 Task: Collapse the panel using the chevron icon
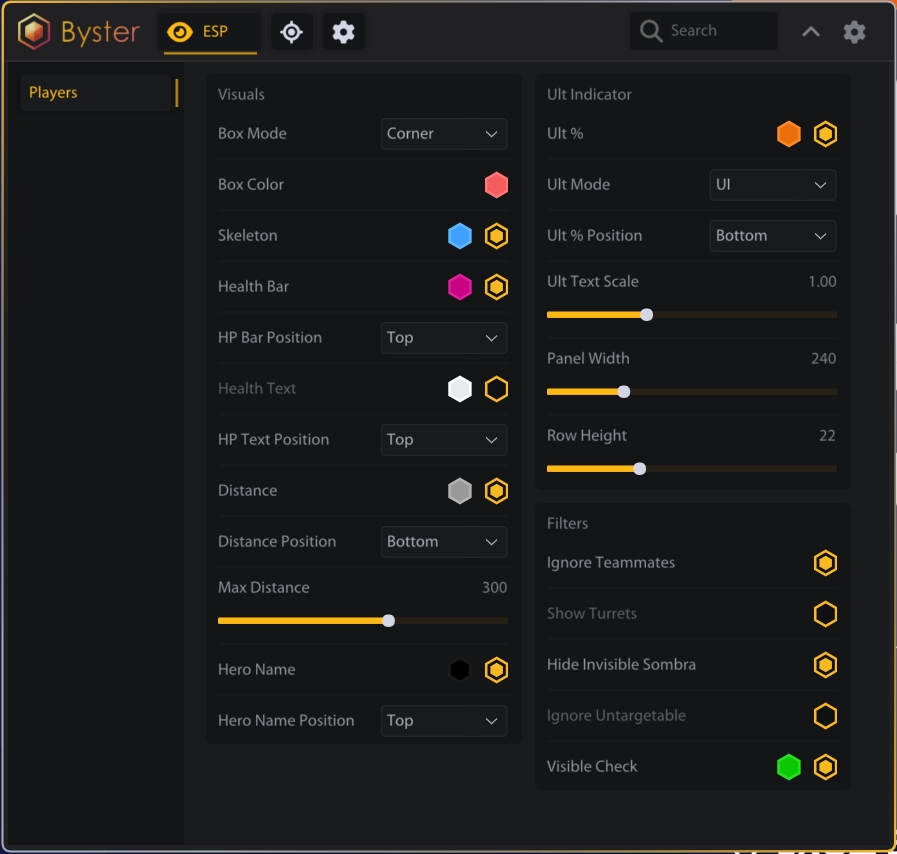[x=810, y=31]
